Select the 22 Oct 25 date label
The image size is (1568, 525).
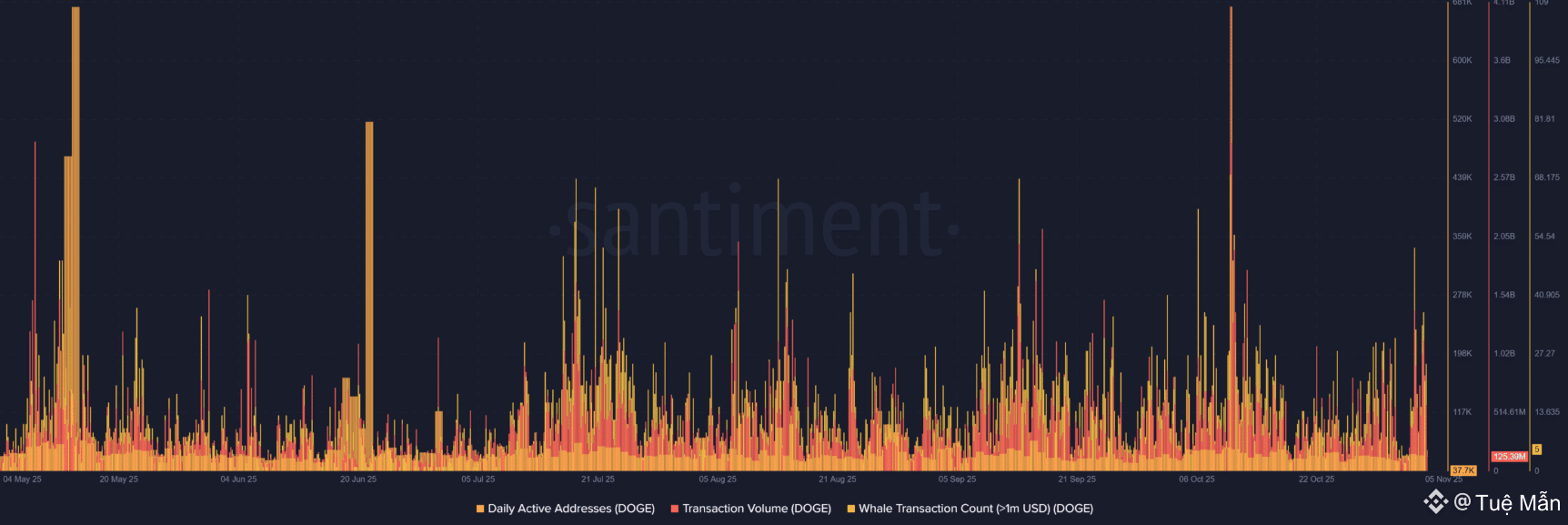[x=1317, y=480]
